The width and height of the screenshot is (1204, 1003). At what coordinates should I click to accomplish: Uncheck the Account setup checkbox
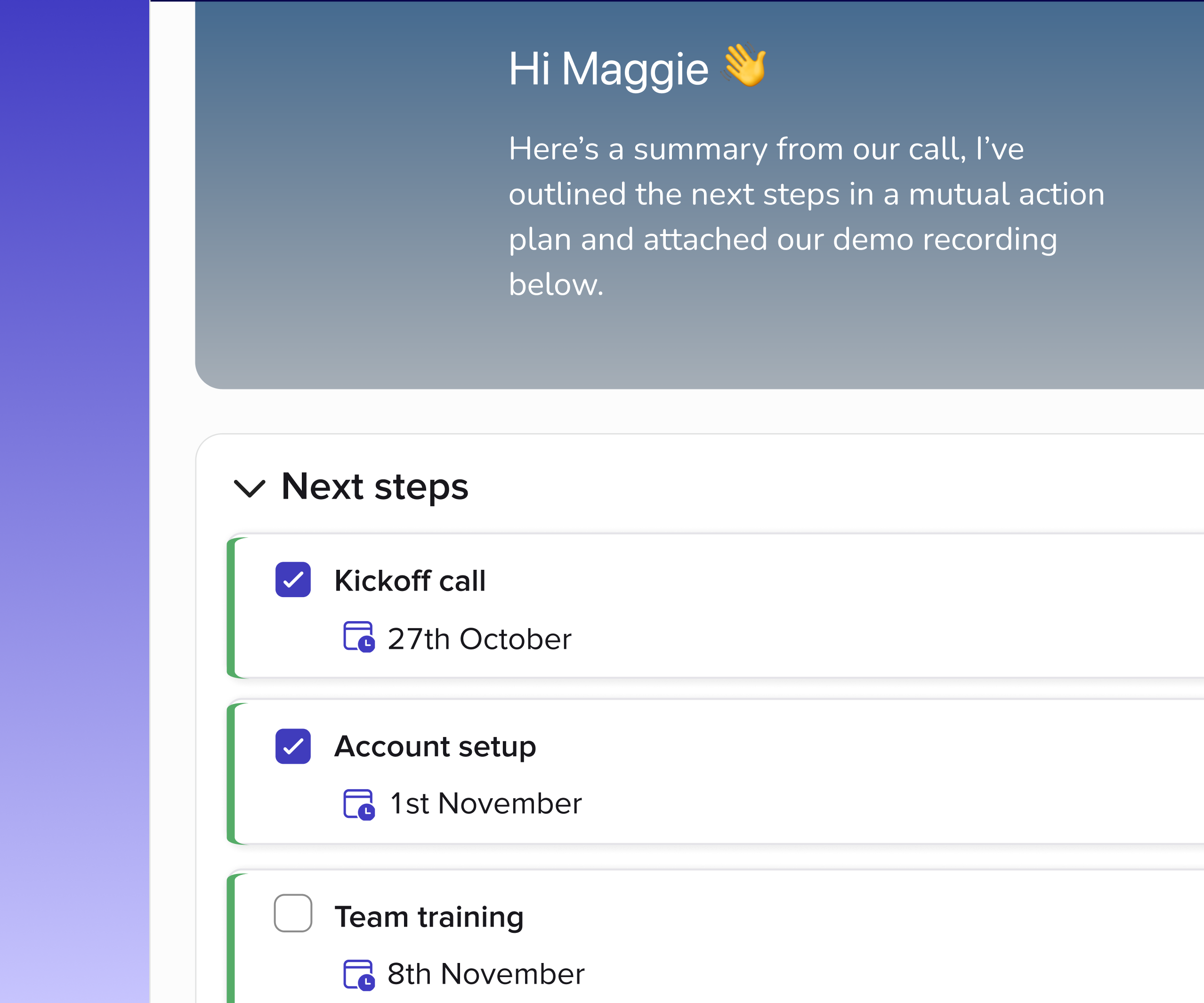(x=293, y=746)
